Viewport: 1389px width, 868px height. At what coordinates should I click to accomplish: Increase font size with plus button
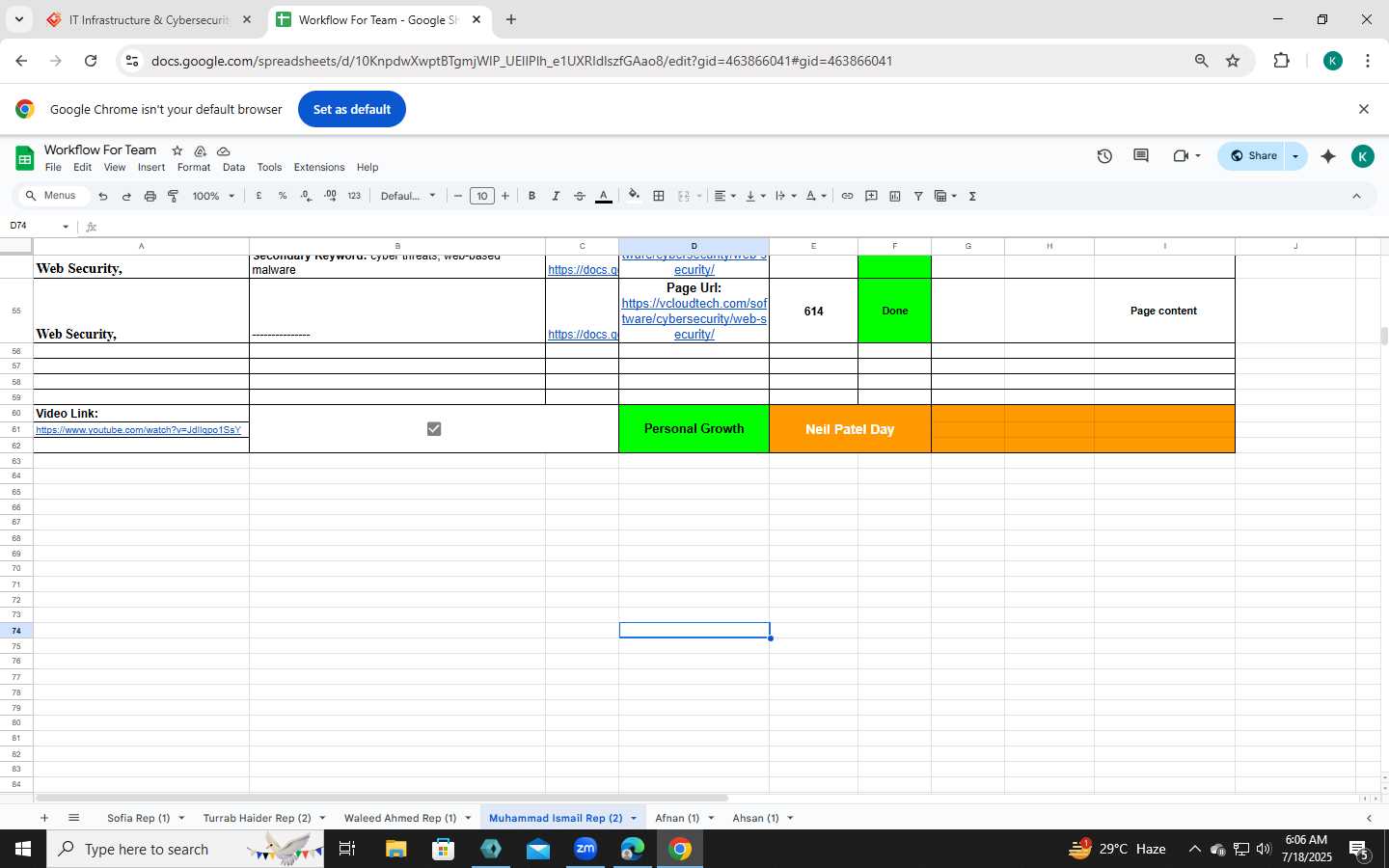505,196
